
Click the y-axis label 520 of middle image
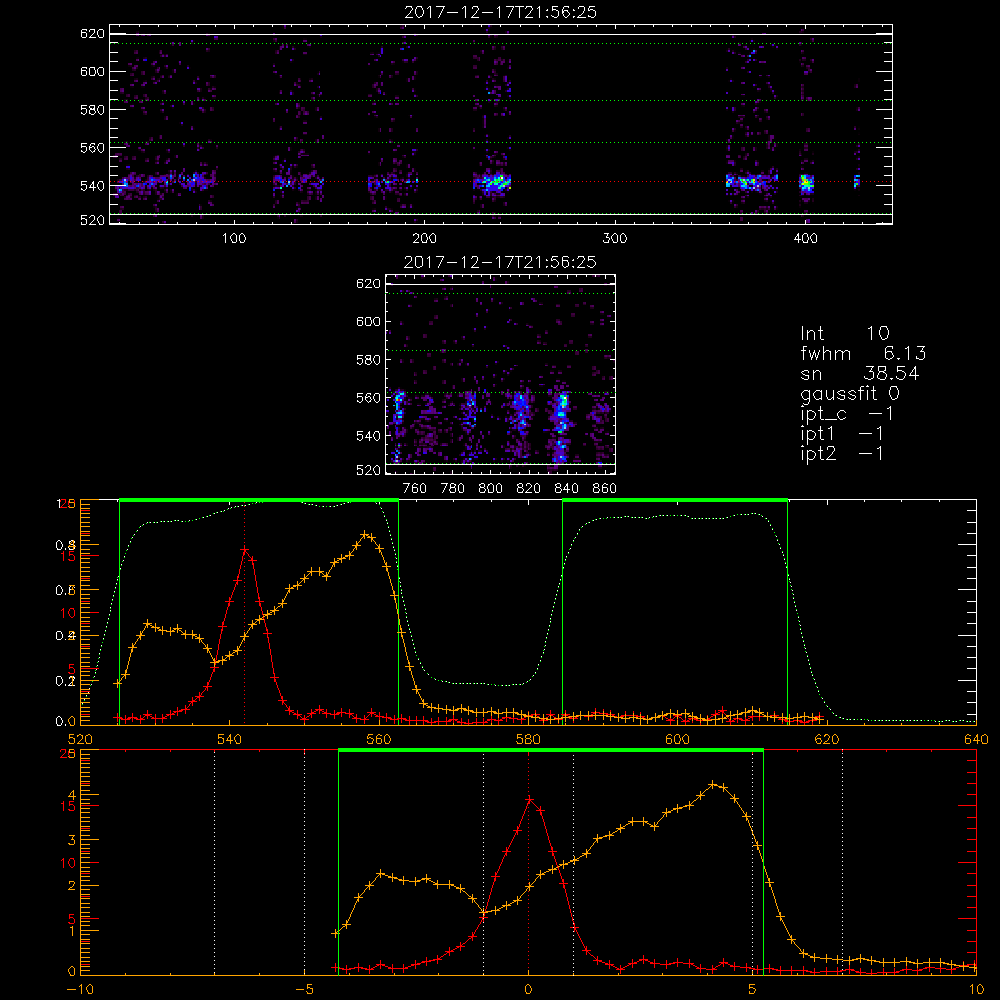pos(368,470)
